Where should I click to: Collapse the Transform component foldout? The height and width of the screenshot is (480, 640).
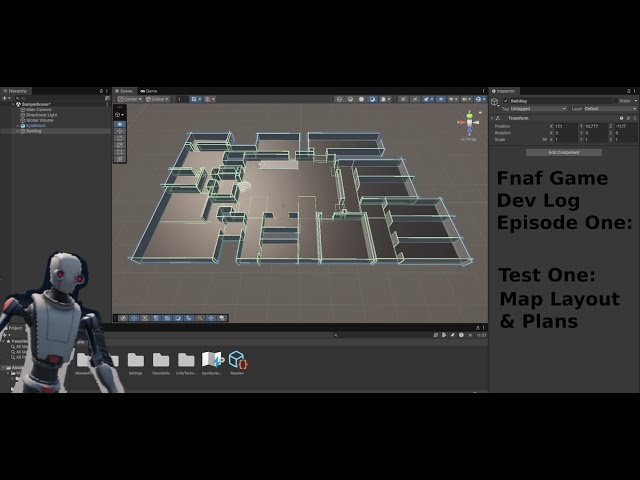point(492,118)
